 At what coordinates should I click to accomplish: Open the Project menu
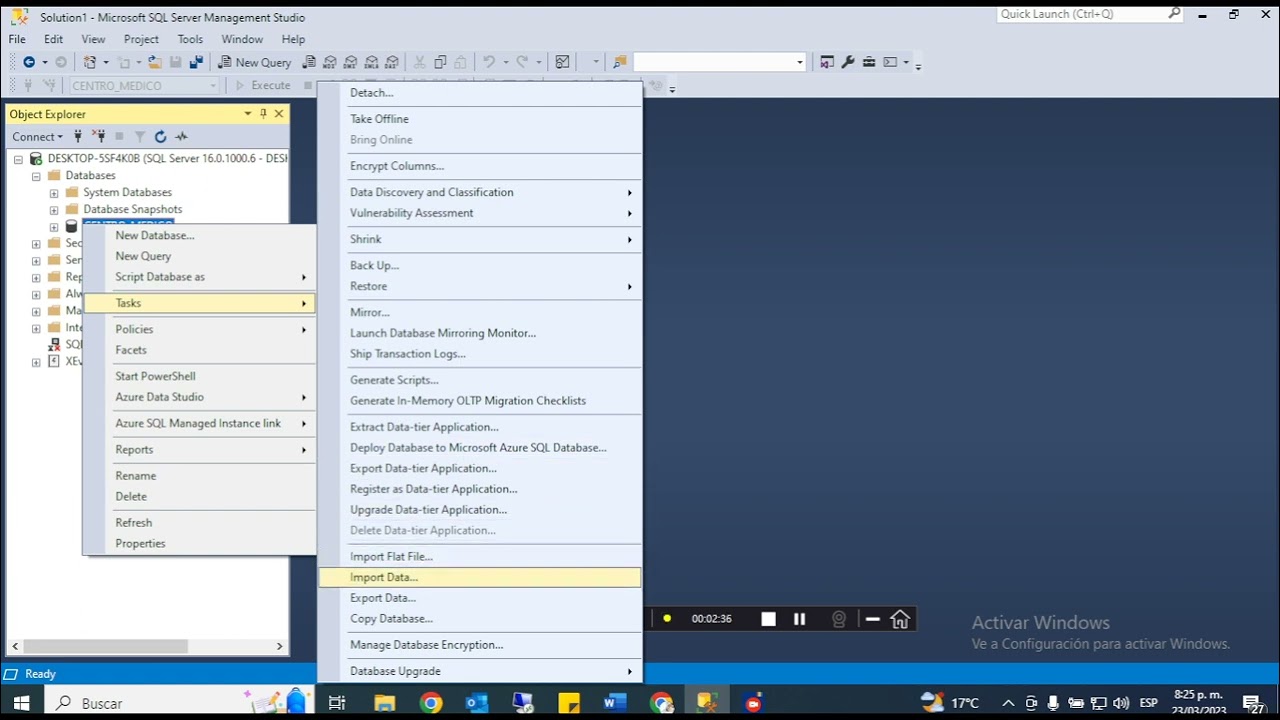tap(141, 39)
